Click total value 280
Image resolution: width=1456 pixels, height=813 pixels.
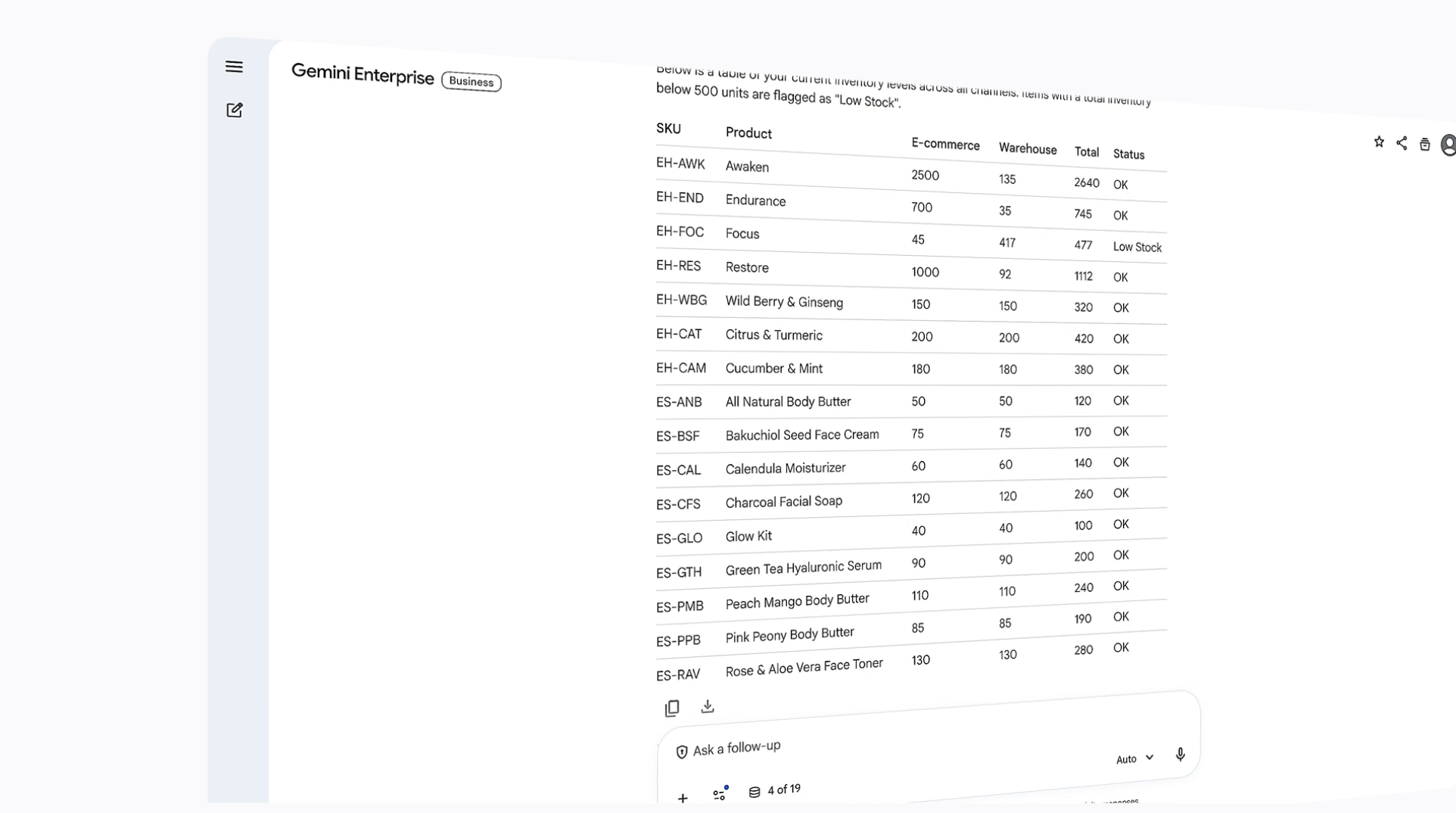(x=1083, y=650)
